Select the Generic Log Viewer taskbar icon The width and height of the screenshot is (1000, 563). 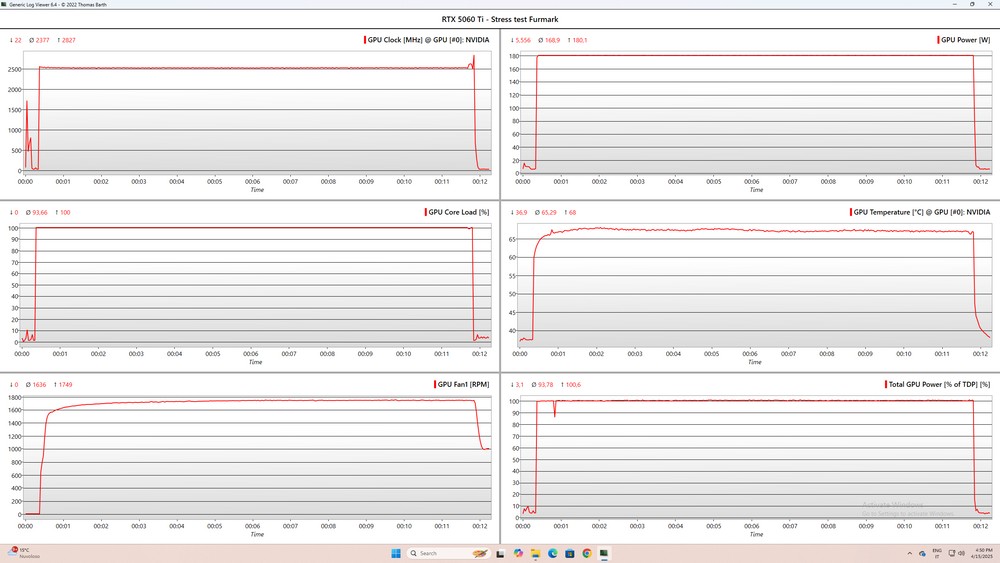604,553
